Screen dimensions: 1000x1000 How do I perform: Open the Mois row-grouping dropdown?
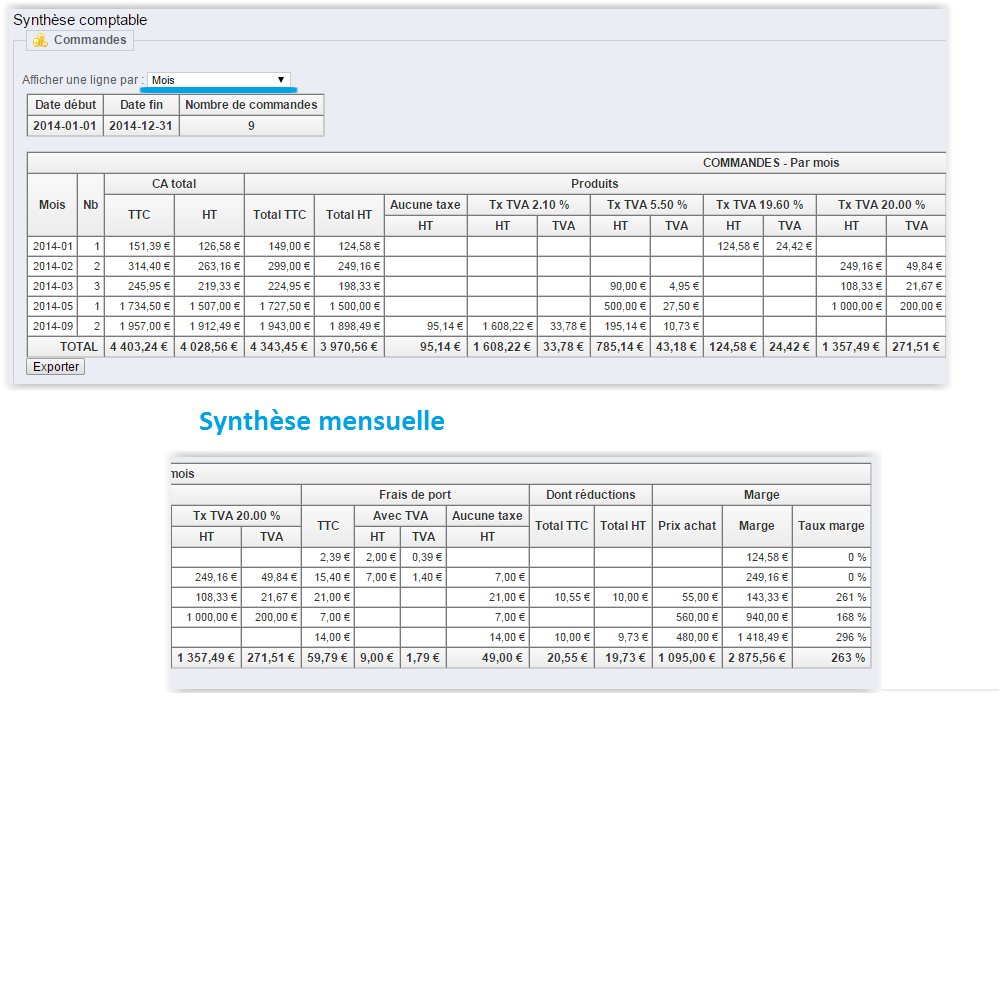(219, 80)
